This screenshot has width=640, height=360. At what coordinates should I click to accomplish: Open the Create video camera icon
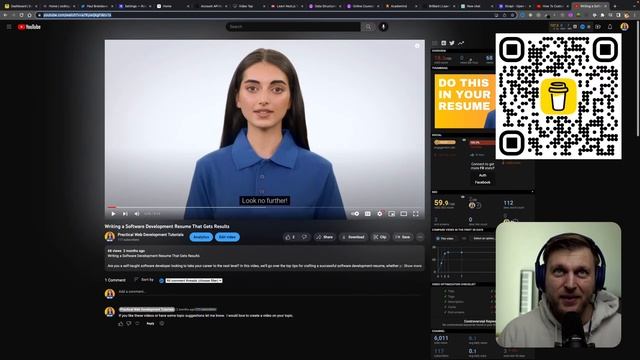coord(598,27)
